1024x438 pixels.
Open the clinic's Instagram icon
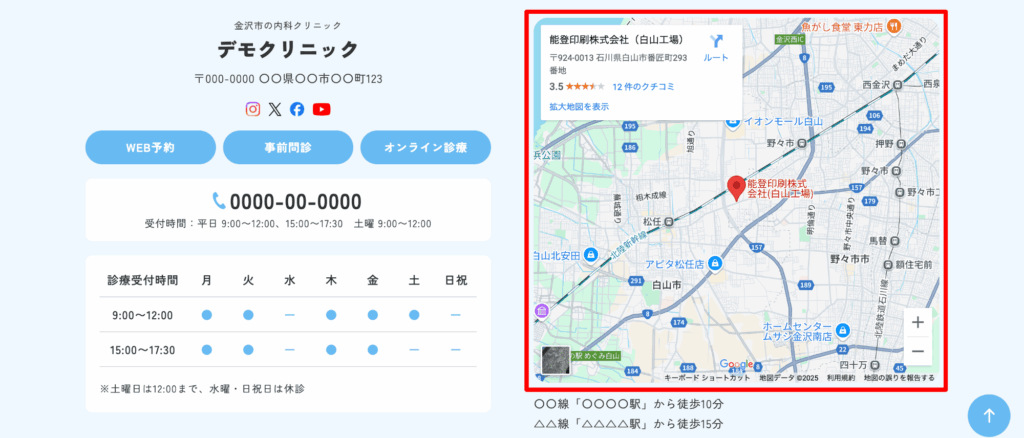coord(253,109)
